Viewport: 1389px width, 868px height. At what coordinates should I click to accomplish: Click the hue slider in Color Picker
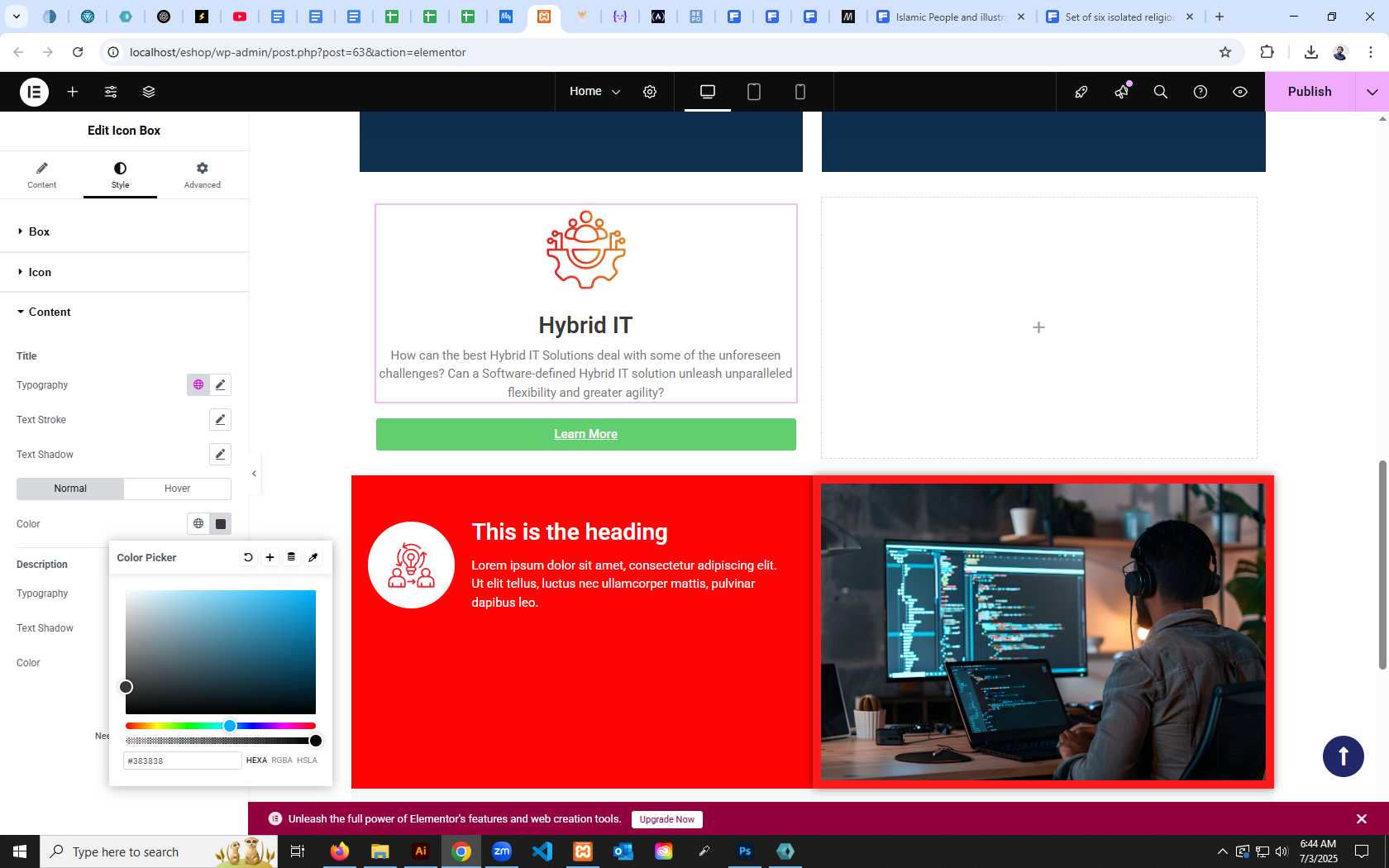(x=221, y=726)
